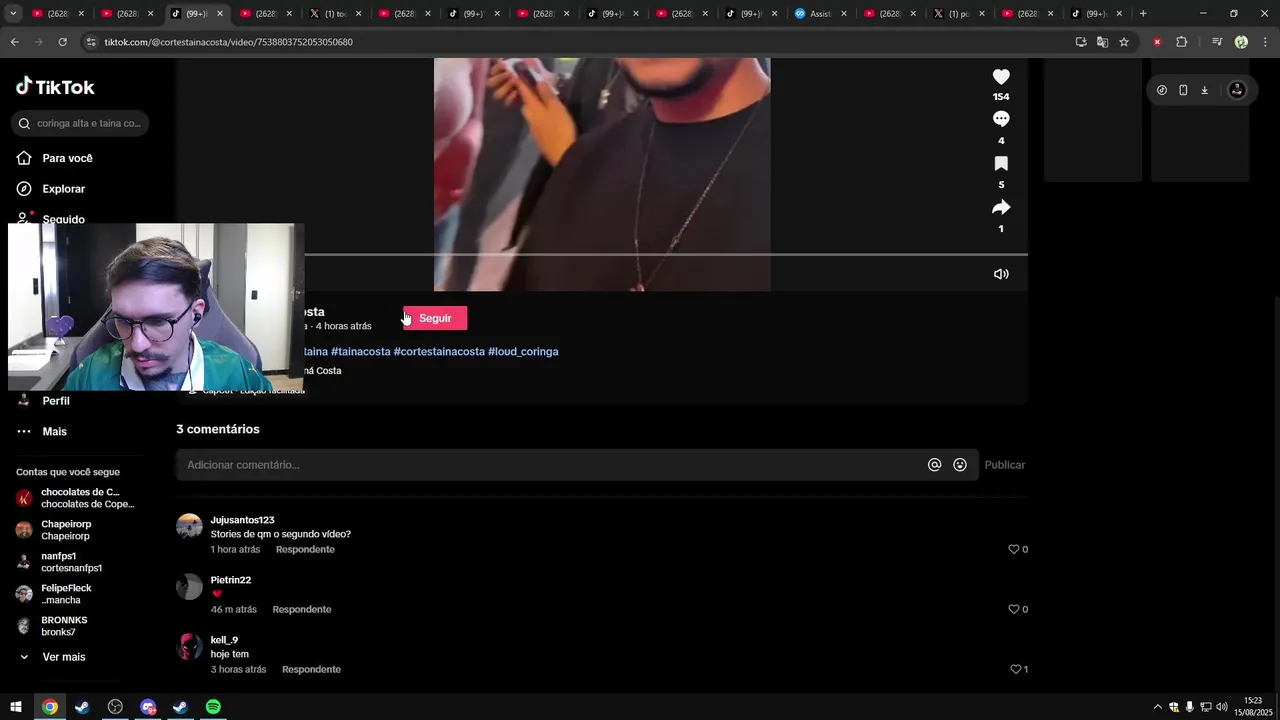Screen dimensions: 1280x720
Task: Open the phone app icon in top pill
Action: (1183, 90)
